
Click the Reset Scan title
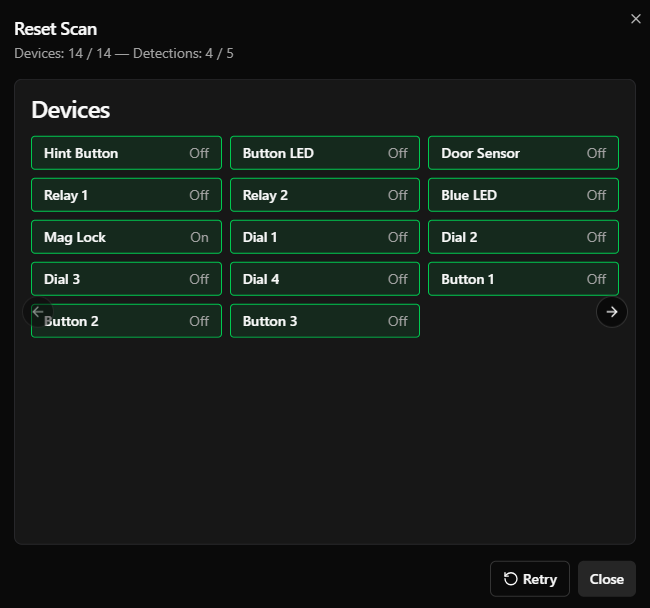[56, 29]
